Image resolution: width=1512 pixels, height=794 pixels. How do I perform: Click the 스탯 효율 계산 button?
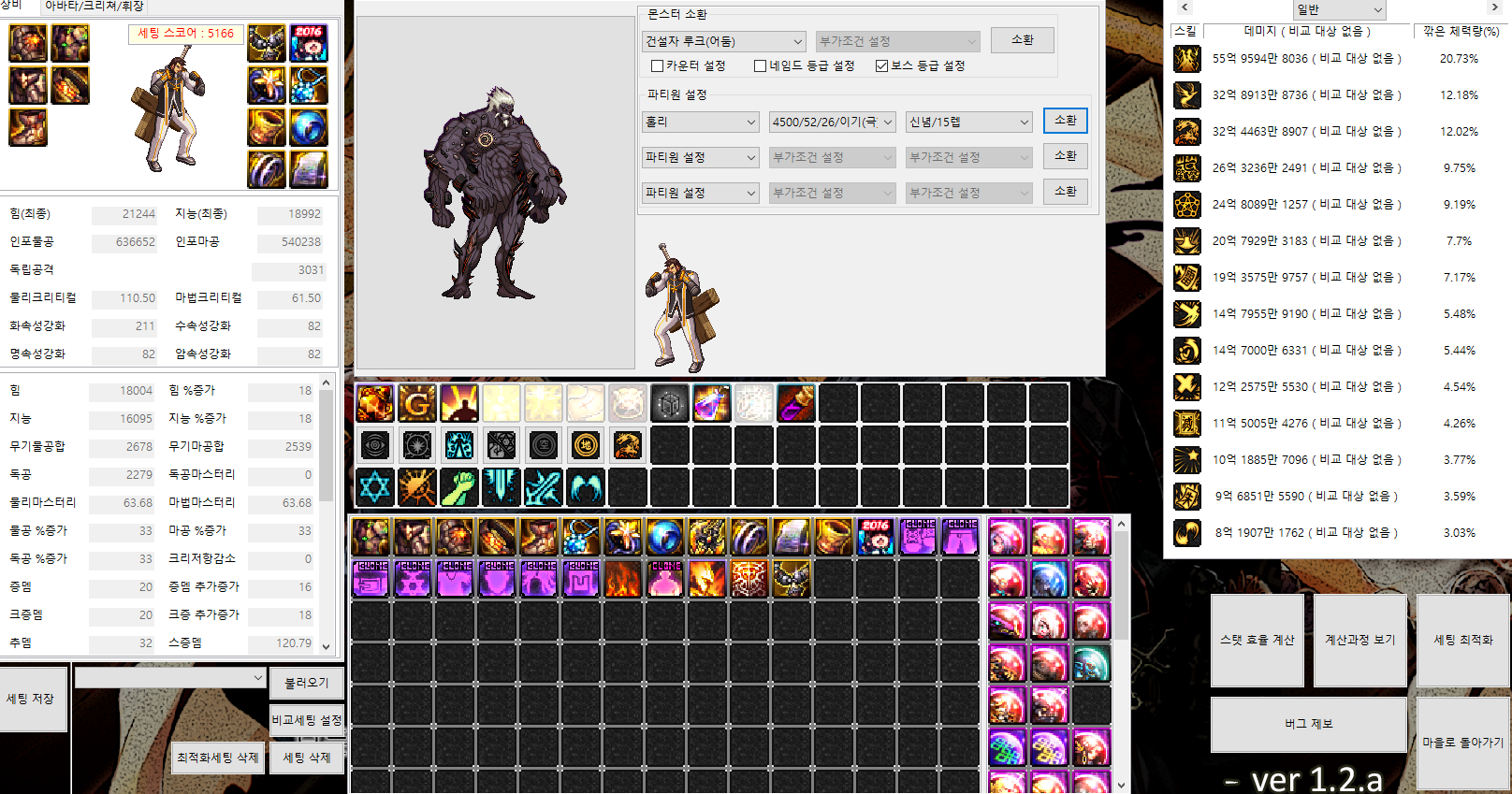pyautogui.click(x=1257, y=640)
